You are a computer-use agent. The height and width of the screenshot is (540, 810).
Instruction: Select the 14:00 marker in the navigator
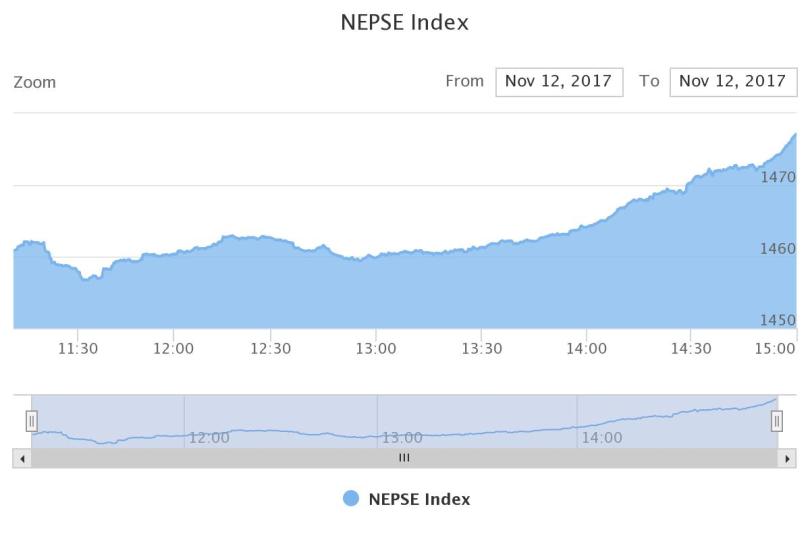[602, 437]
